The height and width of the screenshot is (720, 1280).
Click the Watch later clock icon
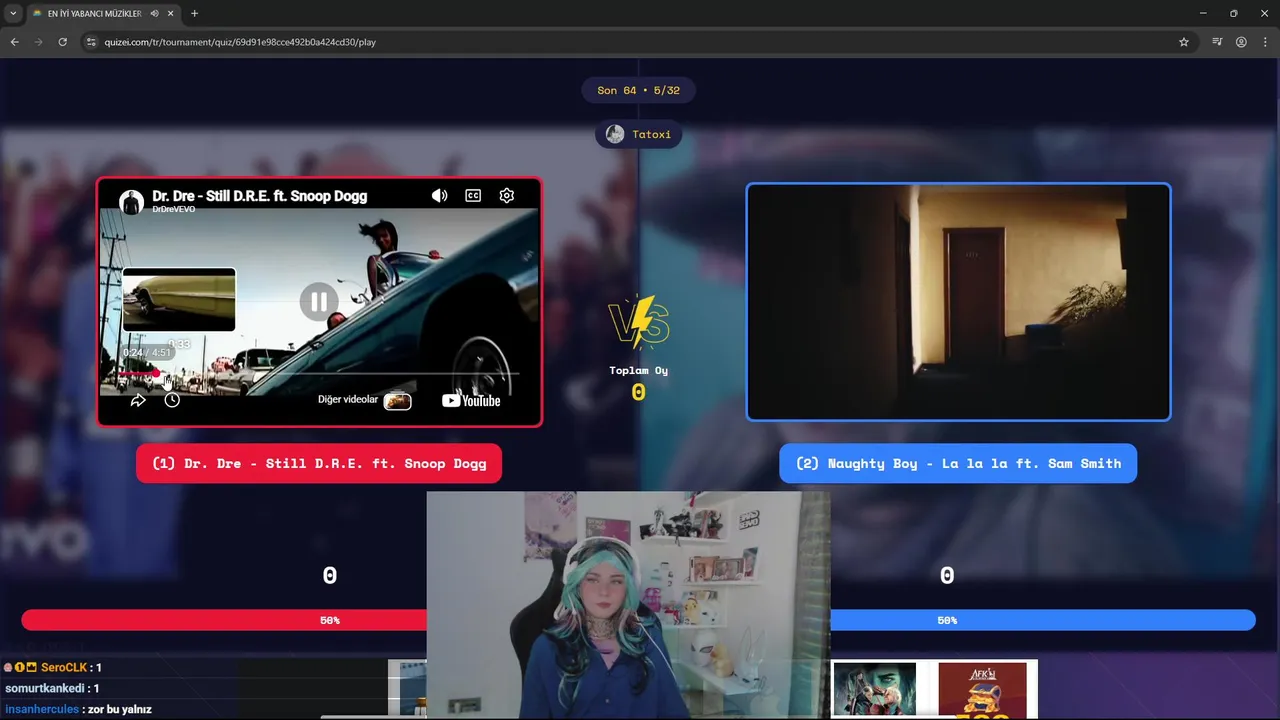click(172, 400)
